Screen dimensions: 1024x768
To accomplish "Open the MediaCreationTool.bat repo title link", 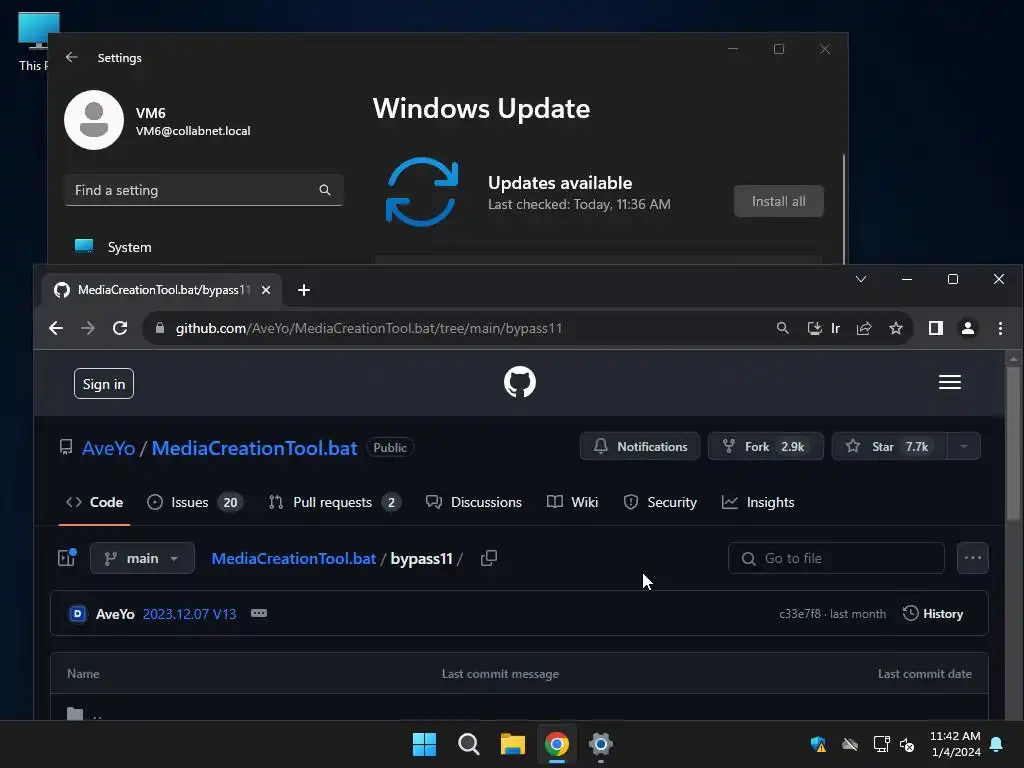I will pyautogui.click(x=255, y=448).
